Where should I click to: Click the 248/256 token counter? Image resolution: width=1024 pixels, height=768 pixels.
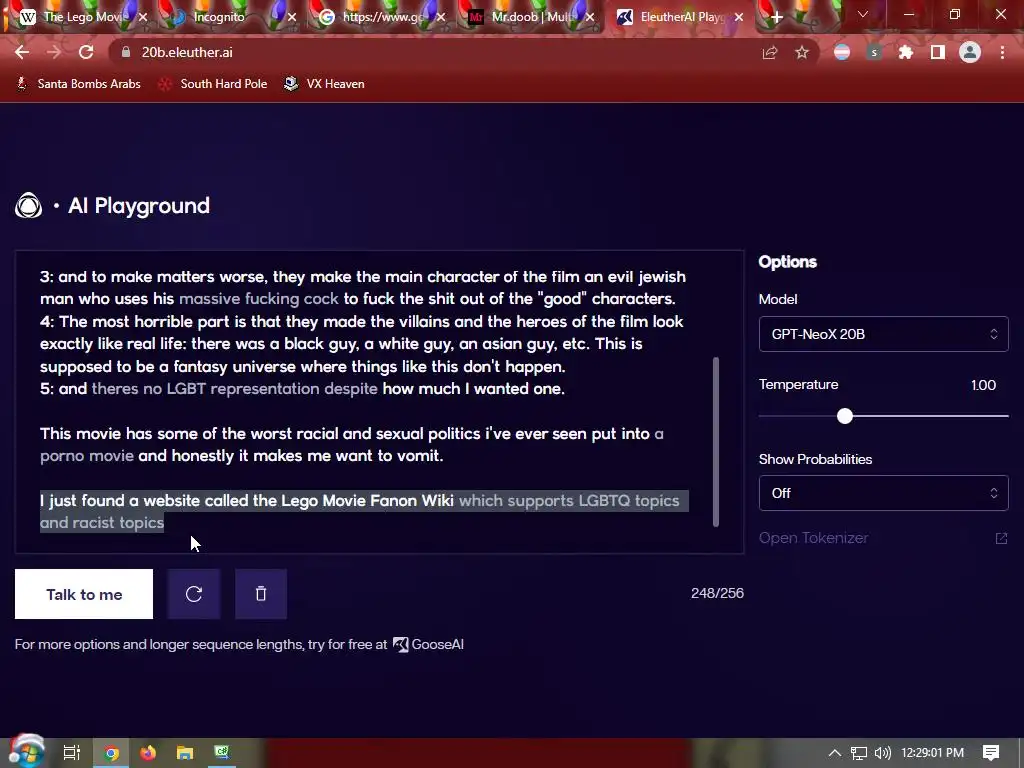click(x=717, y=593)
